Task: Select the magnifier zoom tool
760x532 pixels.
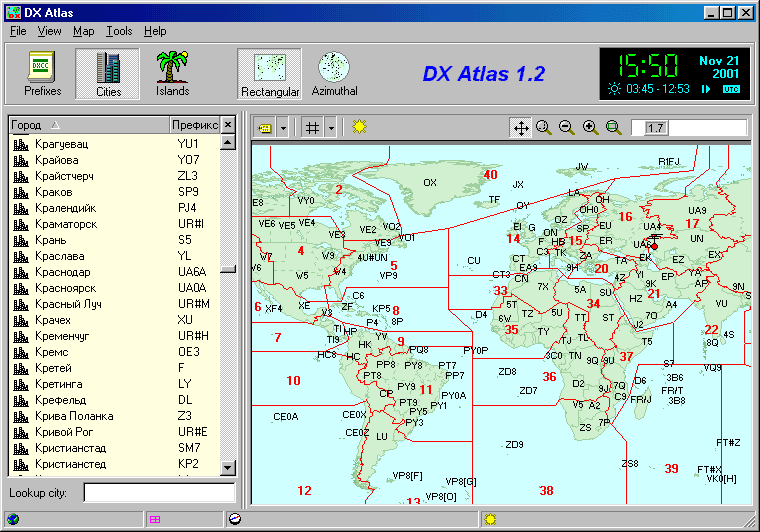Action: coord(543,127)
